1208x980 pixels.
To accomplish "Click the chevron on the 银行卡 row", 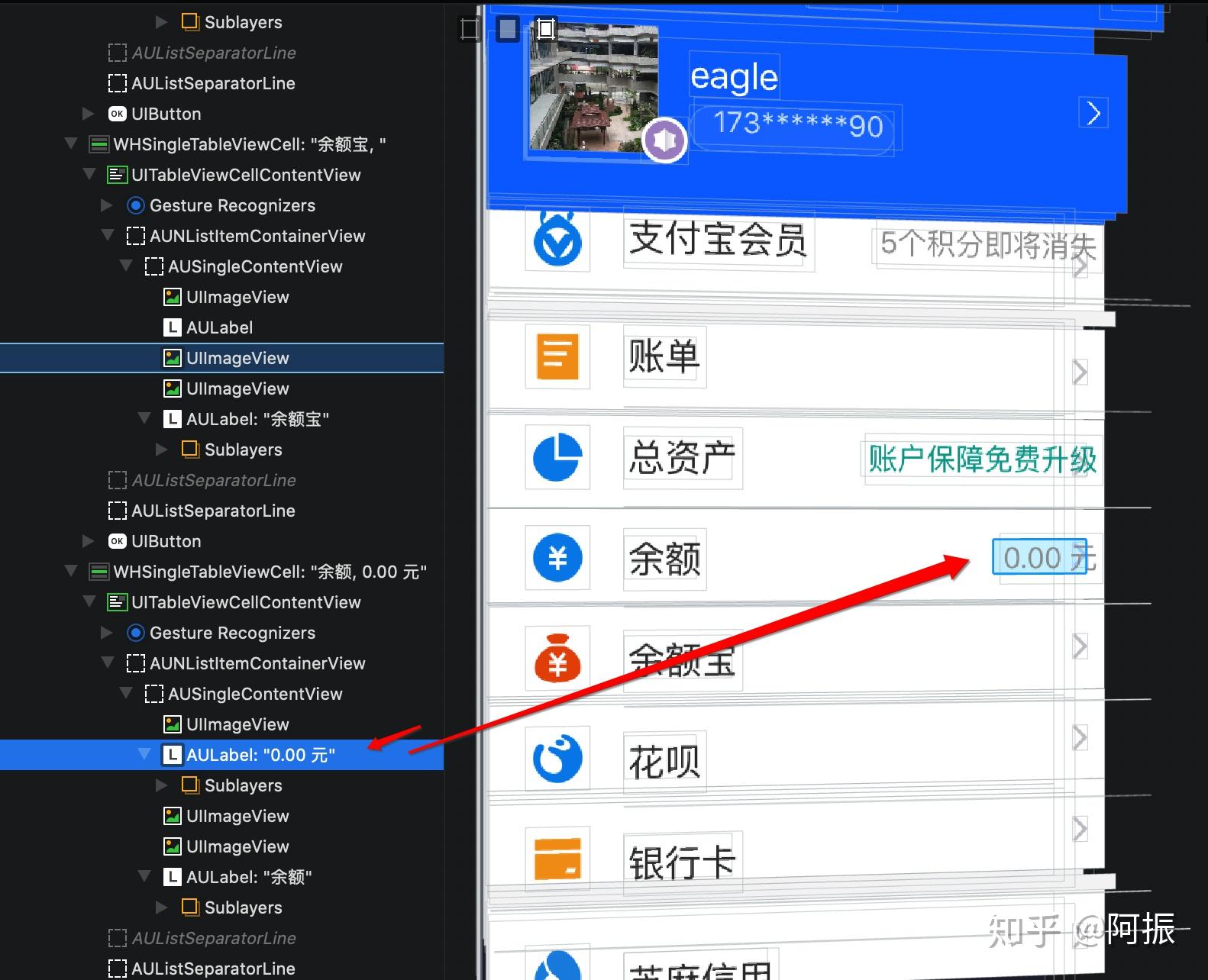I will [x=1080, y=828].
